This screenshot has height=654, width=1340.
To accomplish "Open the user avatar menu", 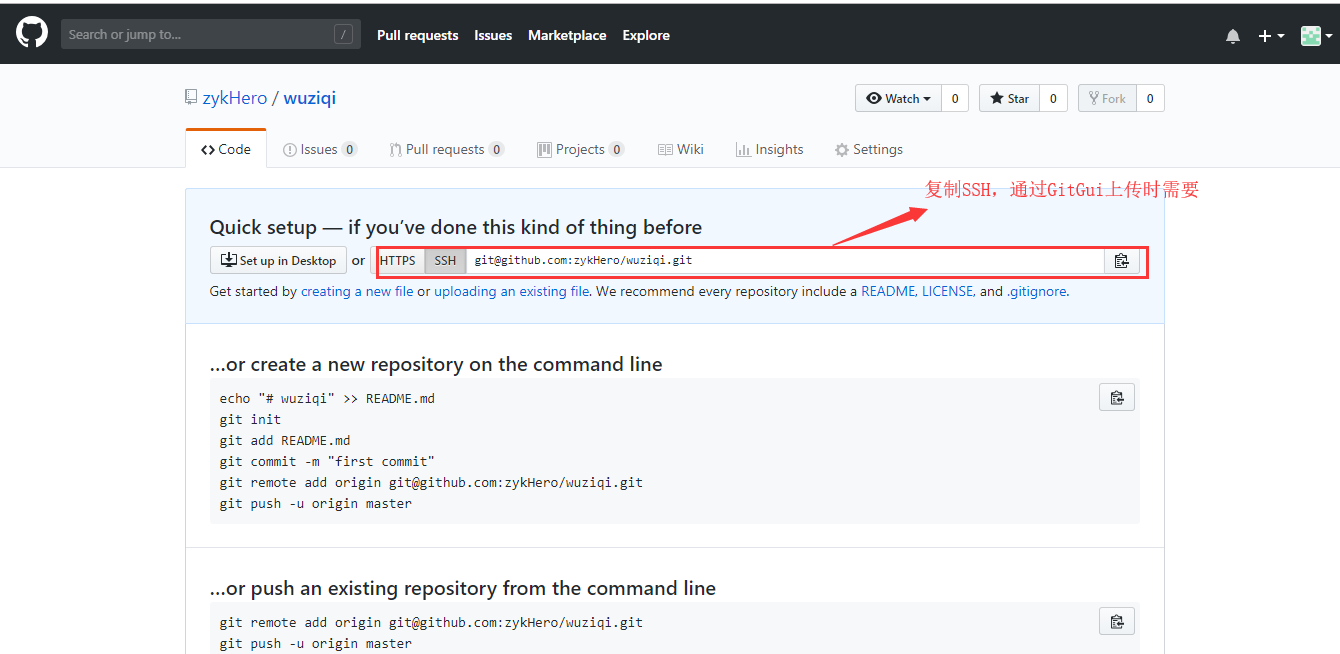I will tap(1316, 36).
